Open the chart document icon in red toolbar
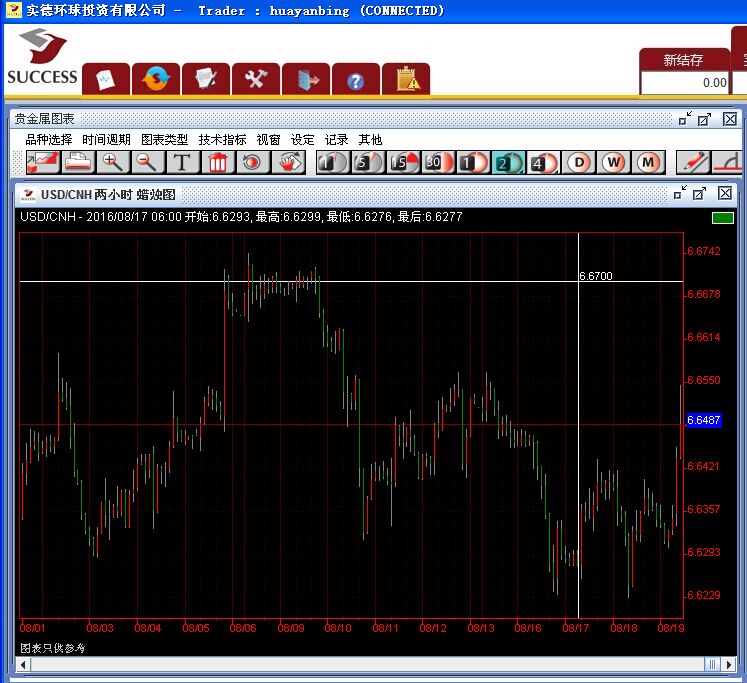Image resolution: width=747 pixels, height=683 pixels. point(106,79)
